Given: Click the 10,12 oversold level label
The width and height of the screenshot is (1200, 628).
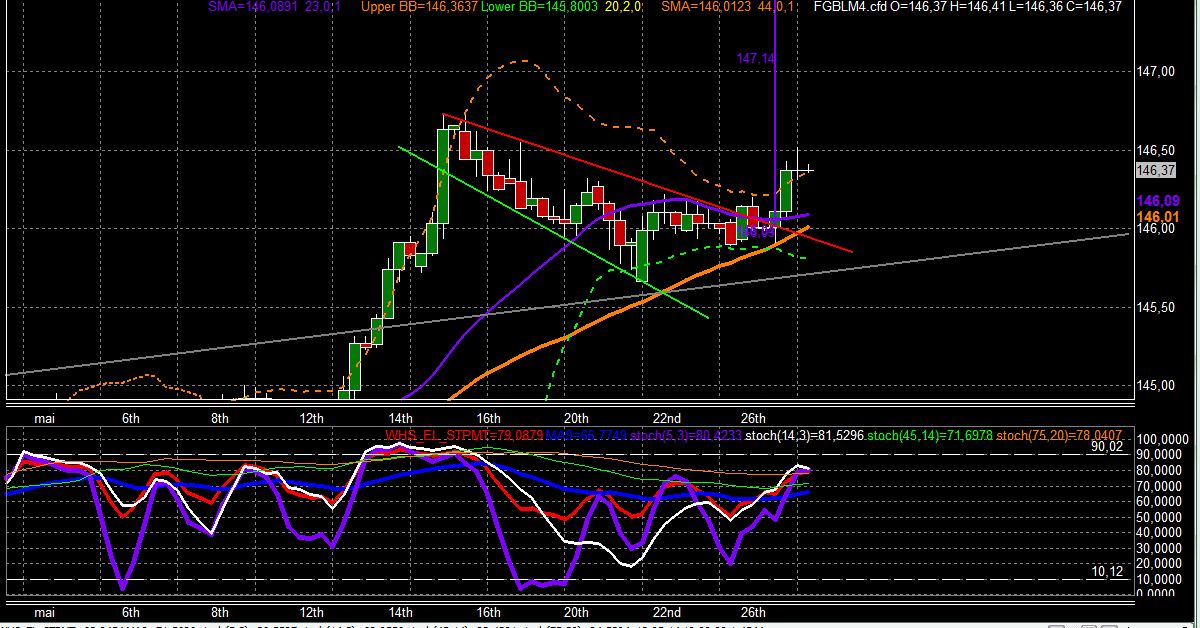Looking at the screenshot, I should (1107, 571).
